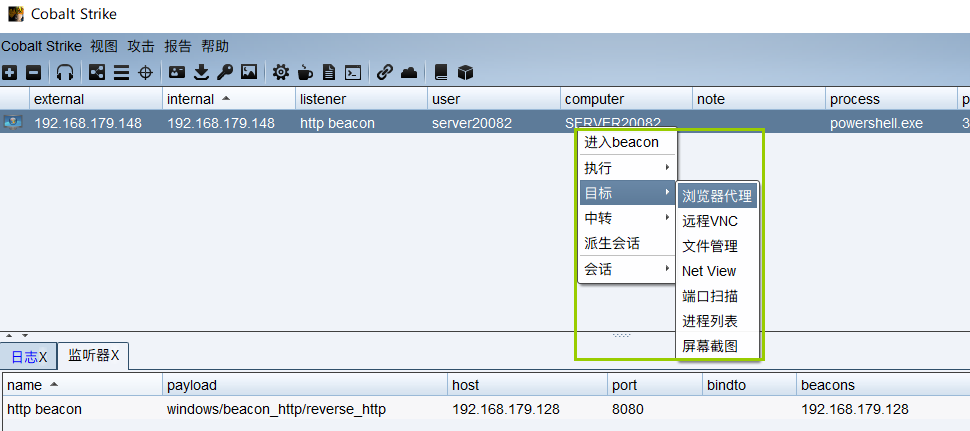The width and height of the screenshot is (970, 431).
Task: Sort sessions by process column header
Action: 891,99
